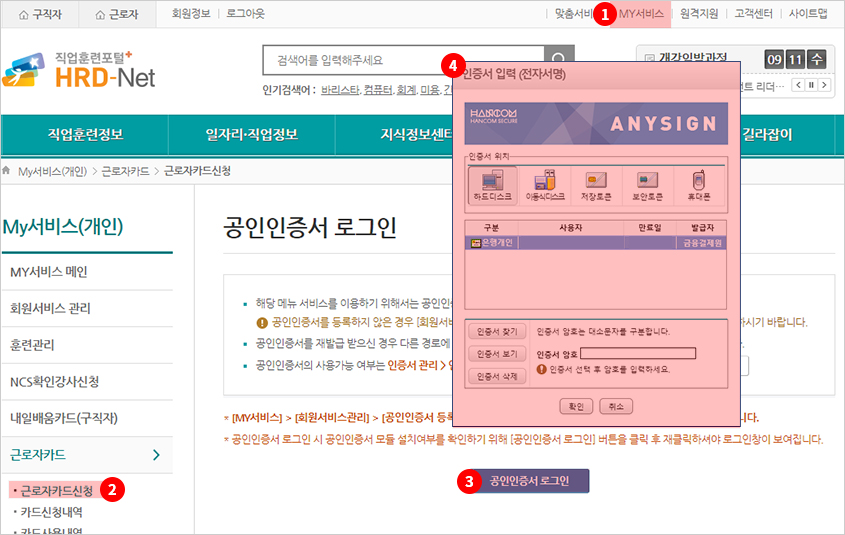
Task: Click the 발급자 column header
Action: point(702,228)
